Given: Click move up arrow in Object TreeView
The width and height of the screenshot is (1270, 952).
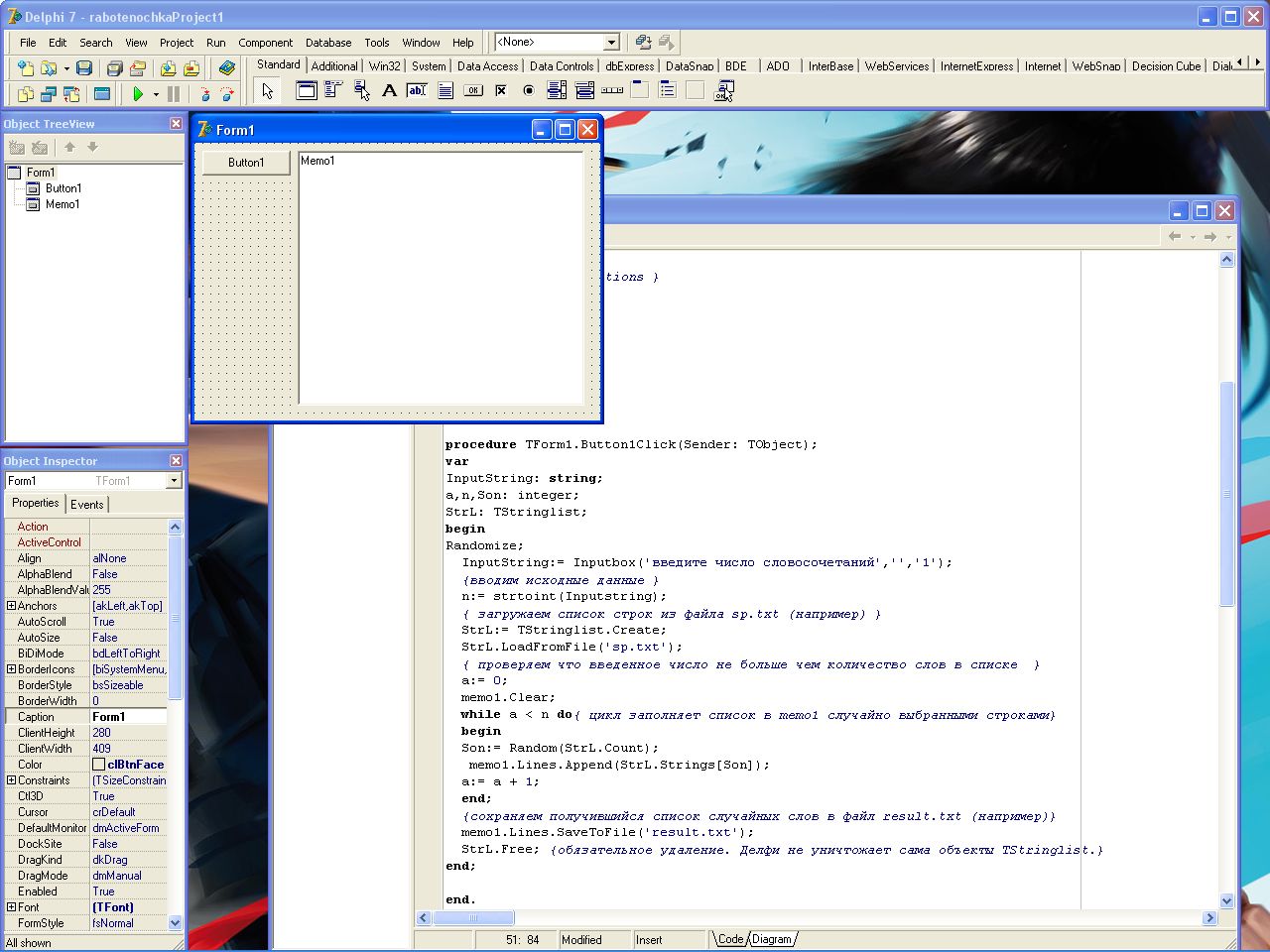Looking at the screenshot, I should coord(69,147).
